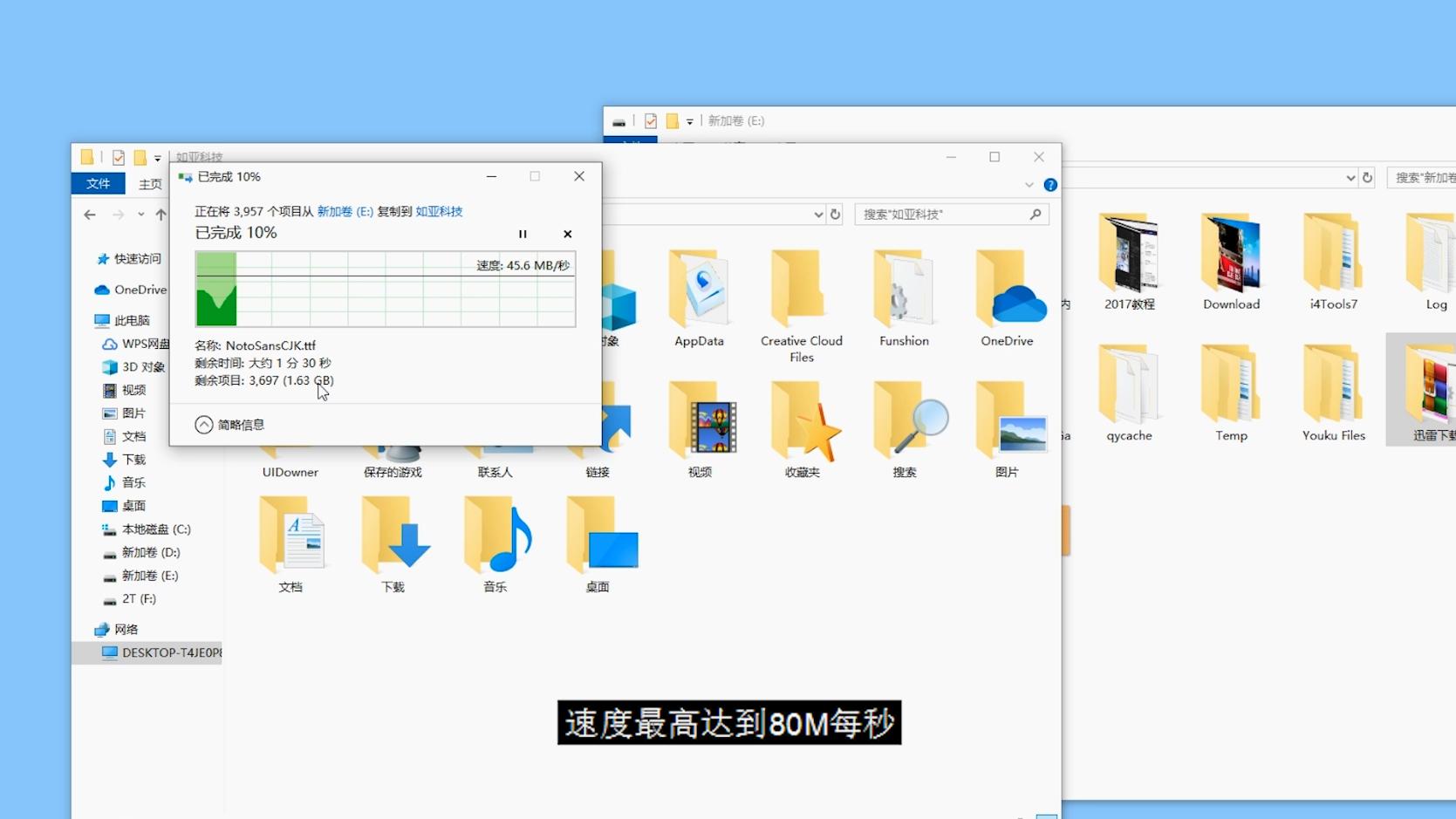The height and width of the screenshot is (819, 1456).
Task: Open the Quick Access Toolbar customize dropdown
Action: click(x=156, y=157)
